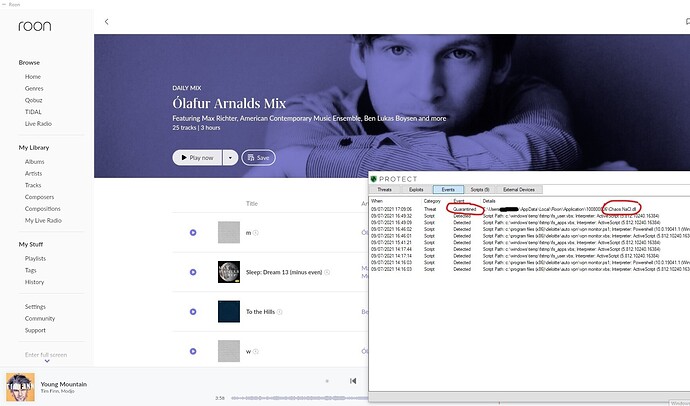Open the Young Mountain album art thumbnail
Image resolution: width=690 pixels, height=406 pixels.
click(x=20, y=387)
